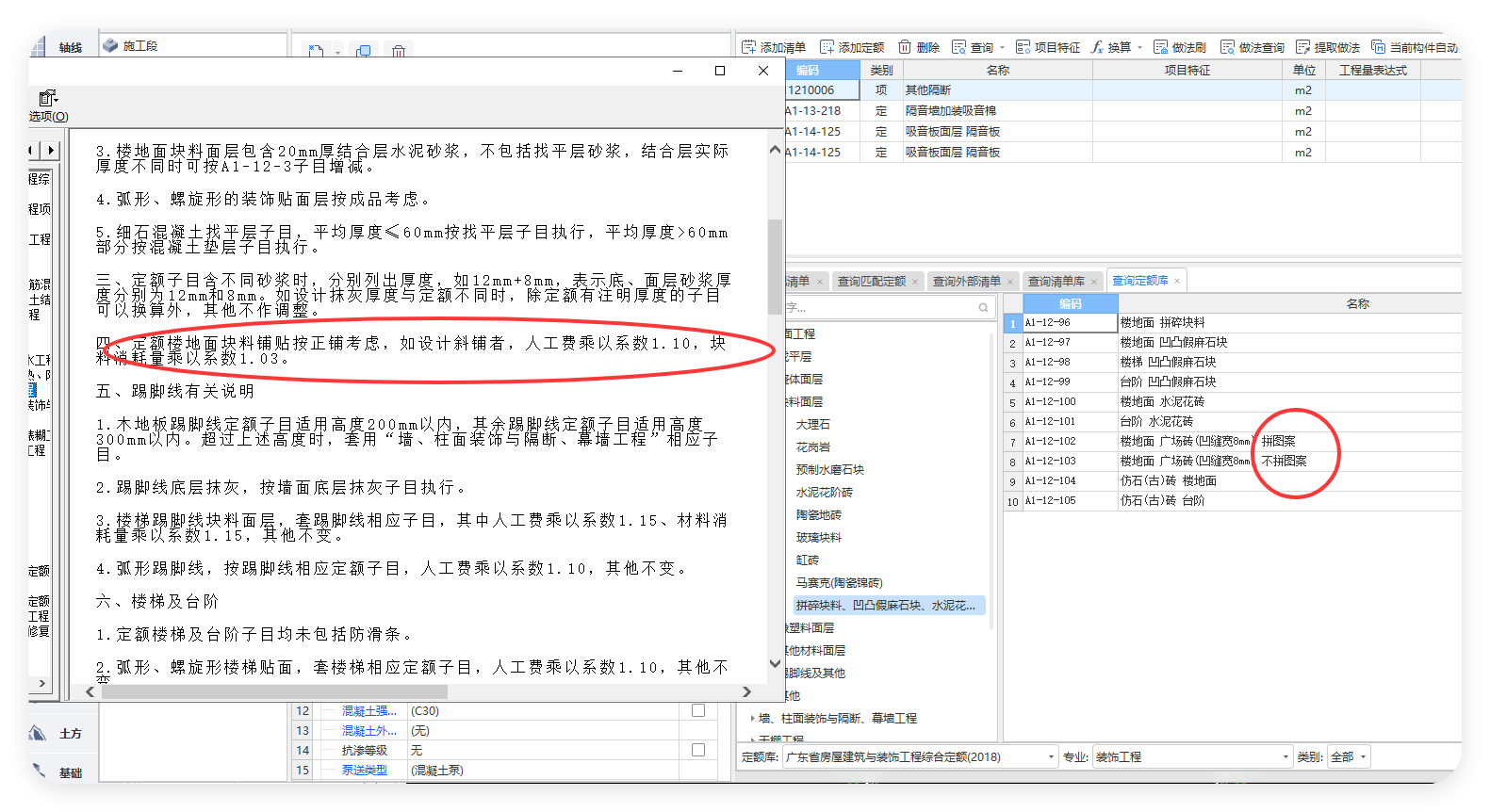Image resolution: width=1490 pixels, height=812 pixels.
Task: Select 陶瓷地砖 in the chapter tree
Action: (x=818, y=515)
